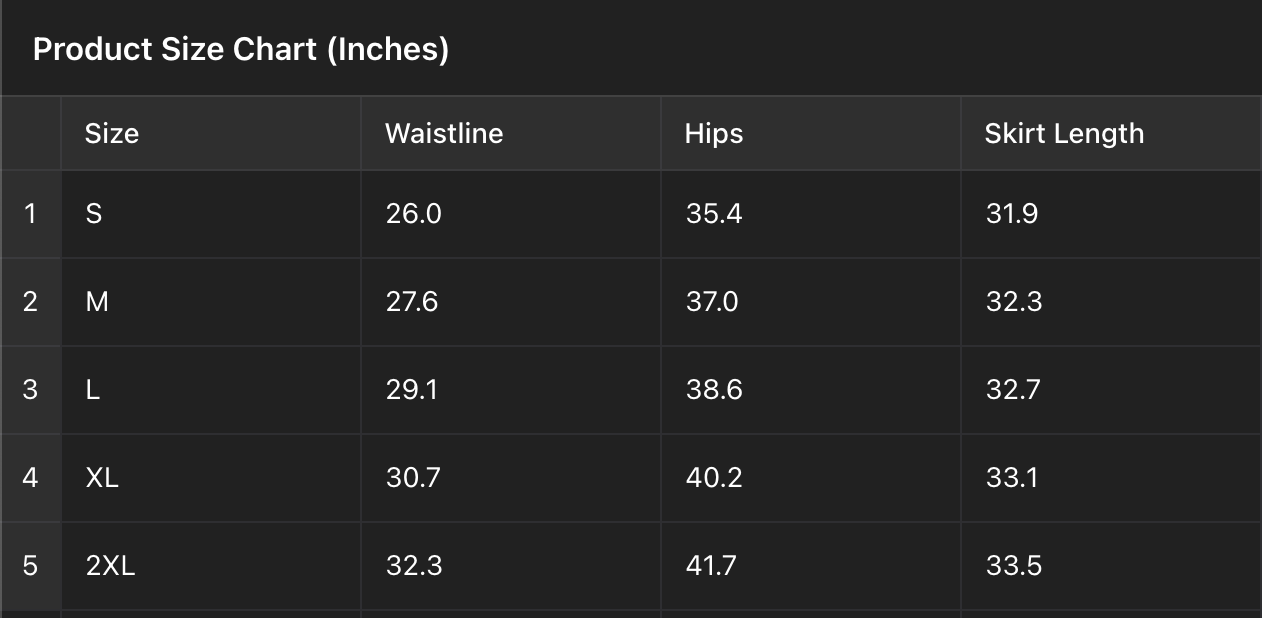Click the S size cell

click(94, 214)
